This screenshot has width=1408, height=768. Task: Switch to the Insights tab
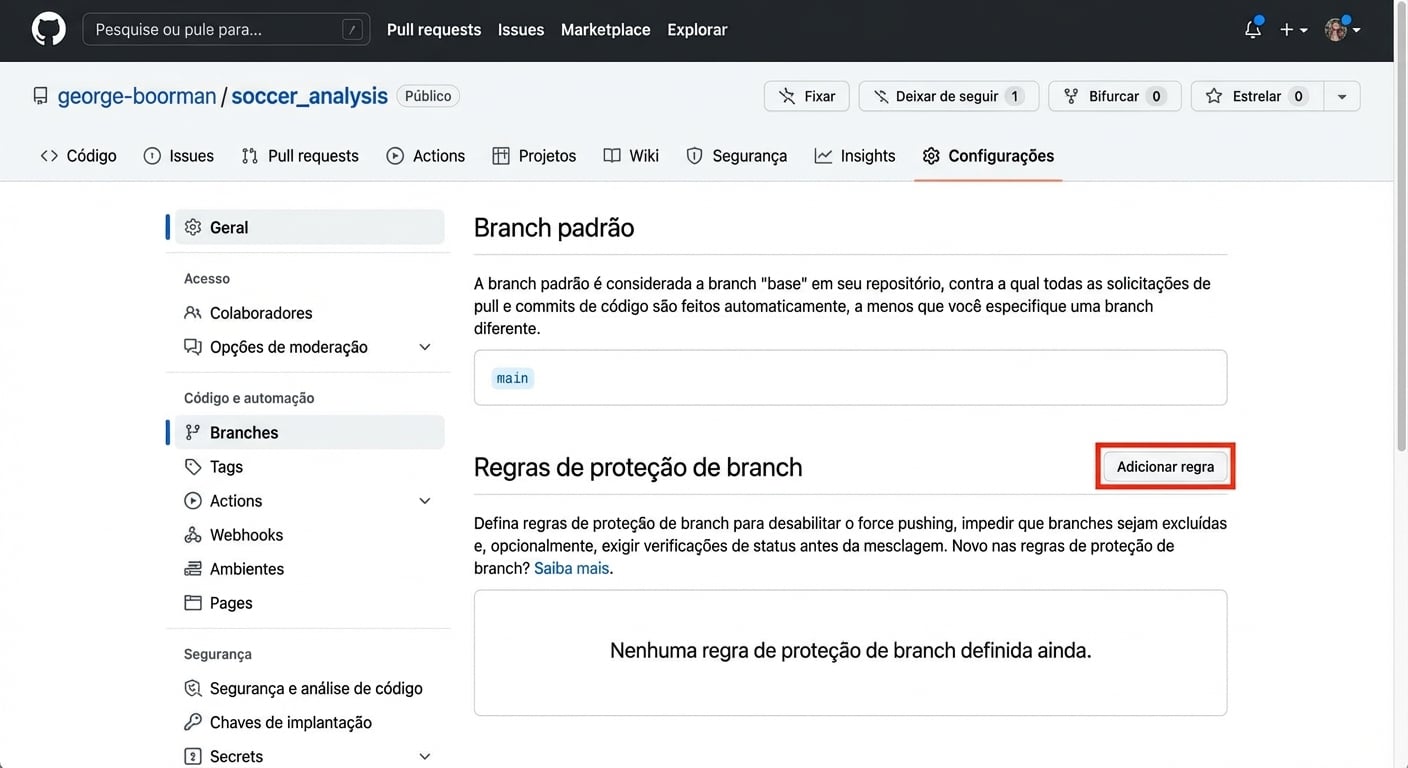pyautogui.click(x=855, y=156)
